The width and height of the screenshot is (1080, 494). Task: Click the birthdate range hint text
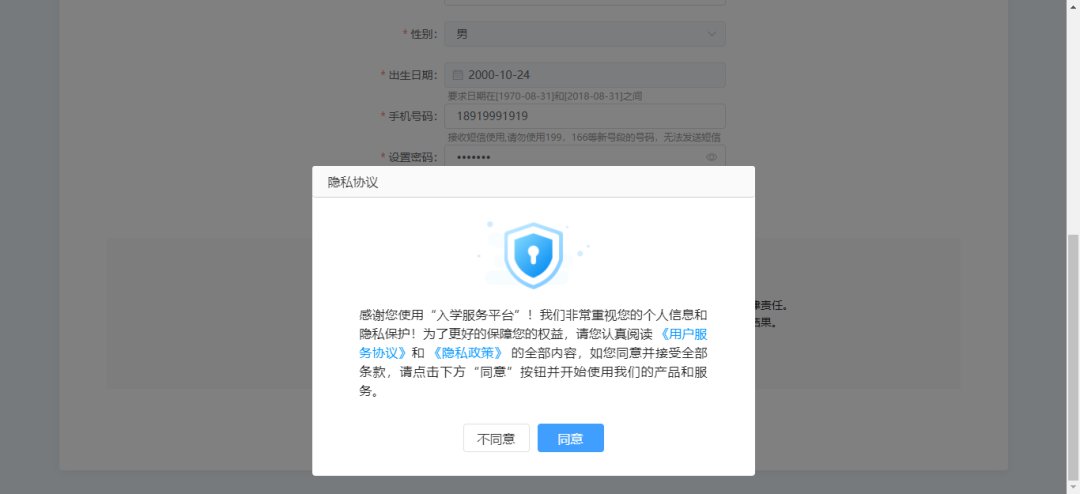click(545, 96)
